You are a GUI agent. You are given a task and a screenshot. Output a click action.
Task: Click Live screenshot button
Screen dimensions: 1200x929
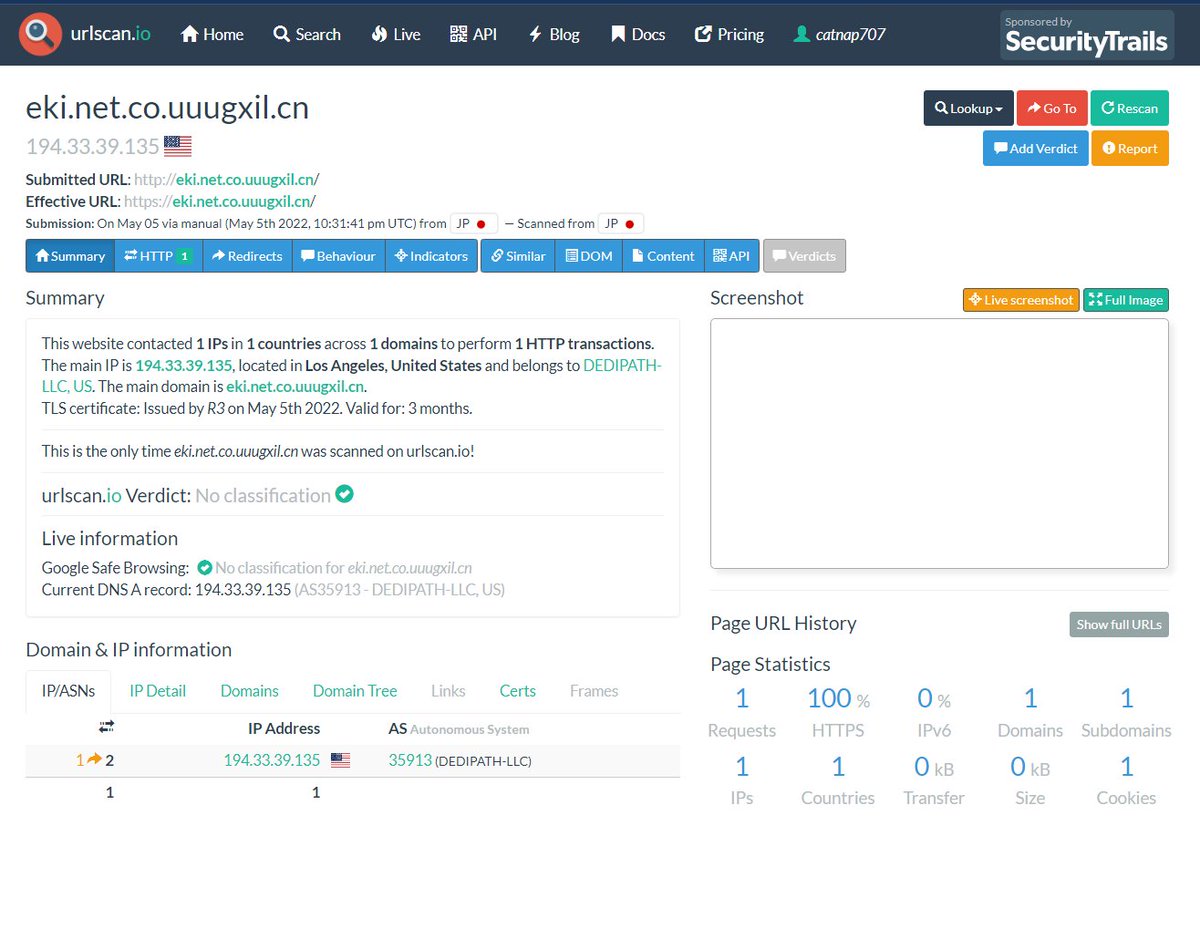pos(1021,299)
